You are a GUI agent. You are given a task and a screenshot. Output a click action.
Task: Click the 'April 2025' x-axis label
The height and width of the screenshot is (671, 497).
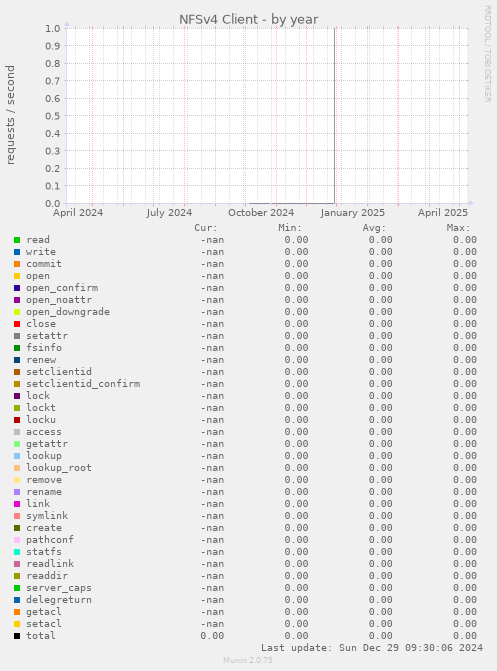click(x=443, y=213)
